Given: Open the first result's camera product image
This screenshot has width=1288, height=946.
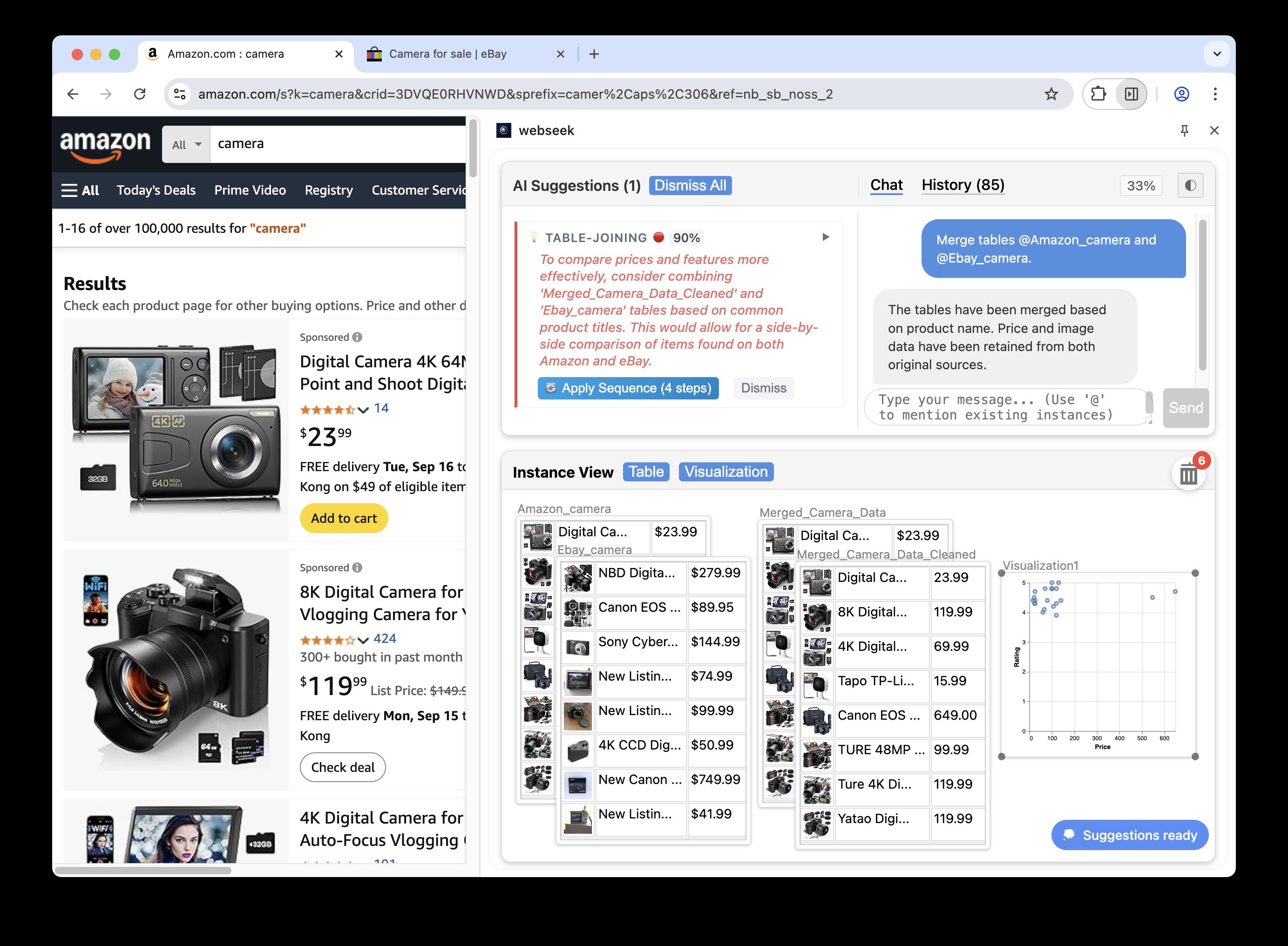Looking at the screenshot, I should pyautogui.click(x=176, y=429).
